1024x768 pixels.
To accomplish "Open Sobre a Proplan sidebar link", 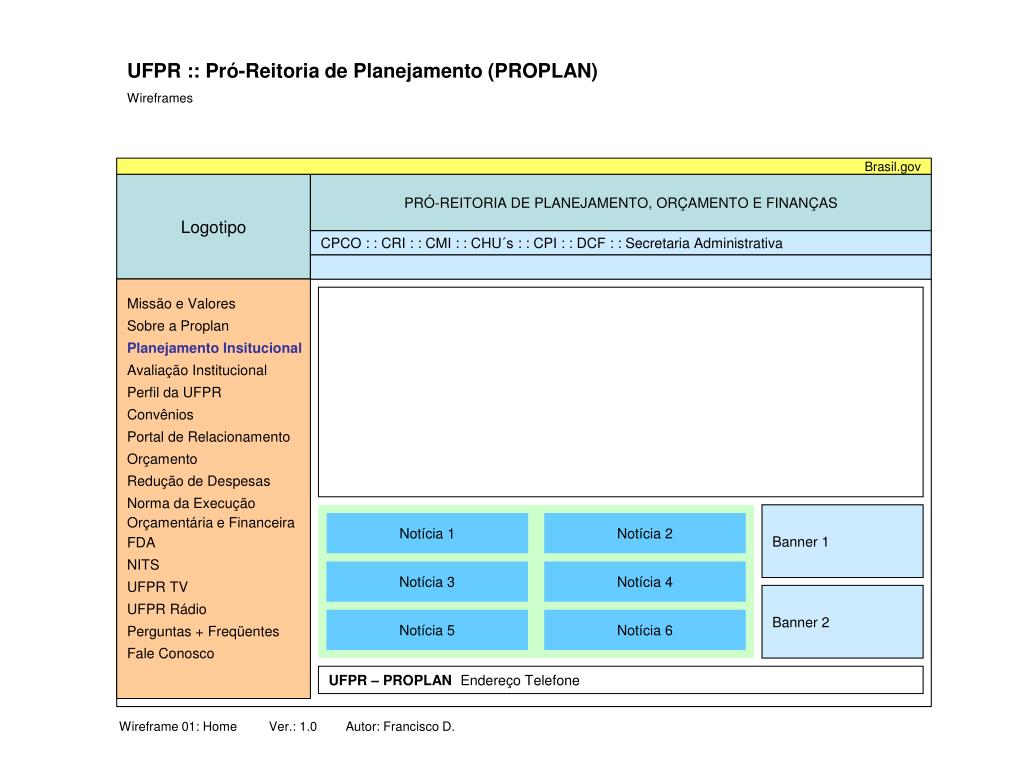I will [178, 326].
